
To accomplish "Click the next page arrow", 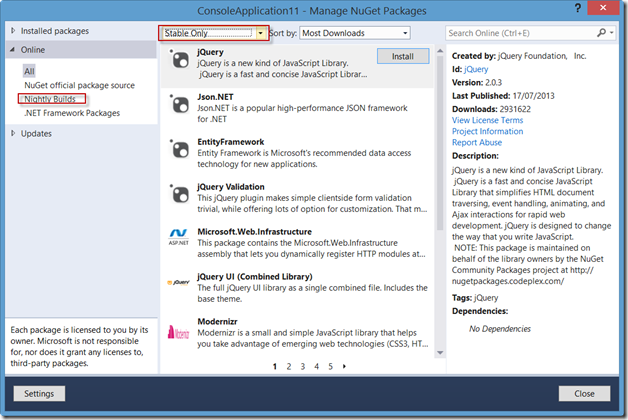I will click(x=344, y=366).
